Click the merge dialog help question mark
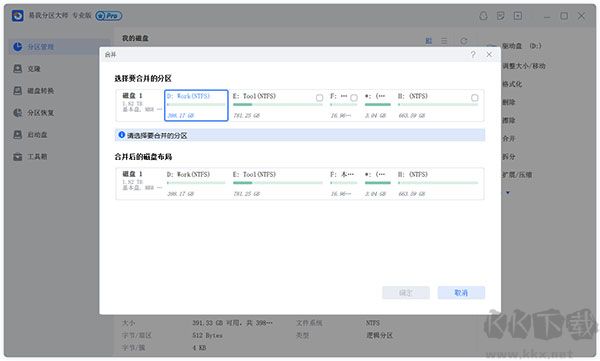 coord(473,54)
